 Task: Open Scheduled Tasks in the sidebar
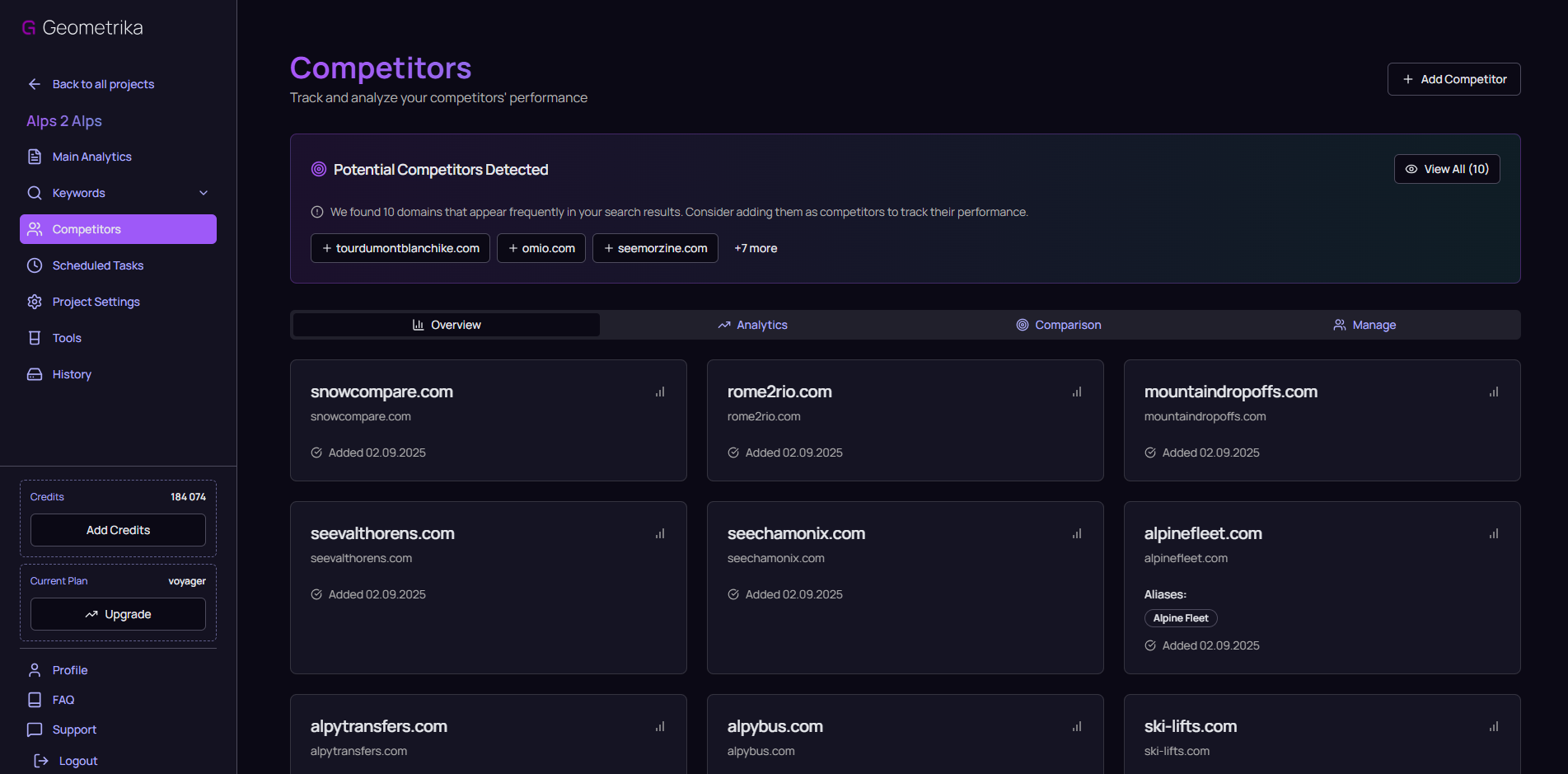97,265
